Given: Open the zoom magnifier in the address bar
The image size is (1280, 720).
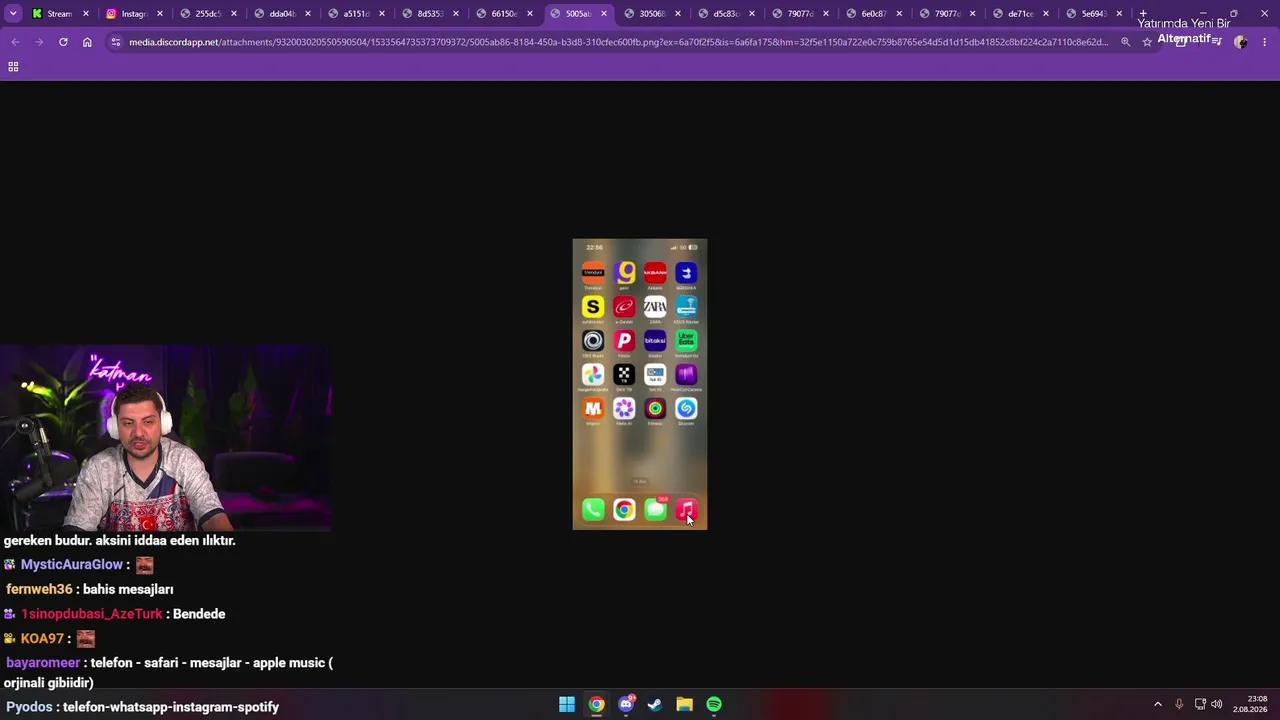Looking at the screenshot, I should click(1125, 42).
